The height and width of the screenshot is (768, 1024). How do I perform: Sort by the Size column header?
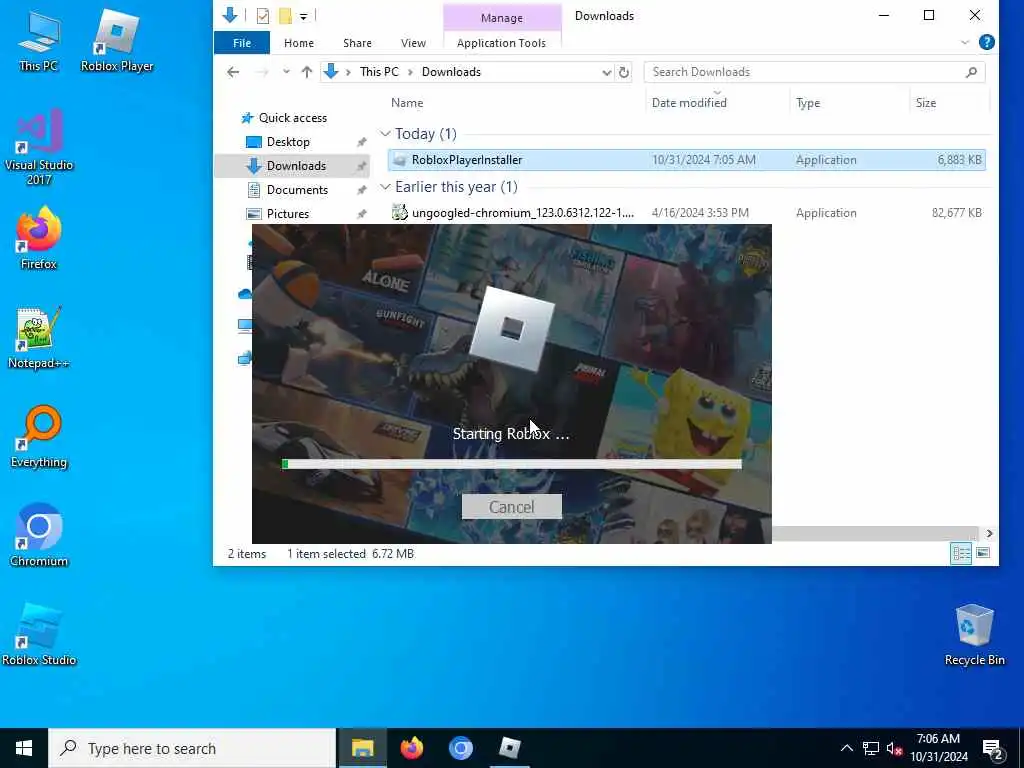925,103
